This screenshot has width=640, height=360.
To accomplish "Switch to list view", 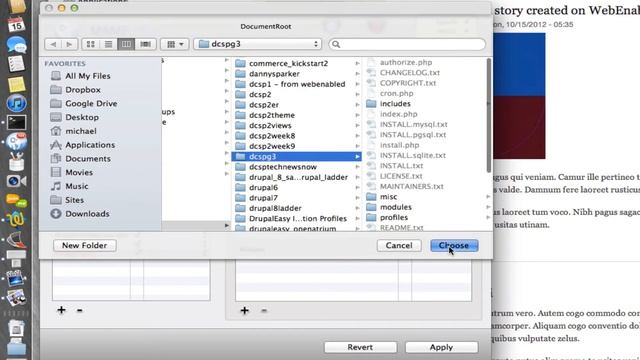I will point(108,44).
